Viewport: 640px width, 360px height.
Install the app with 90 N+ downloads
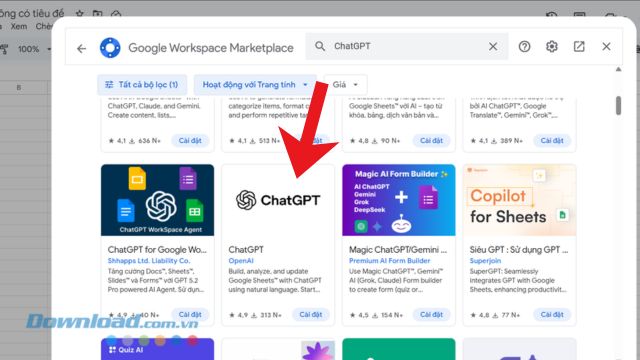click(x=431, y=140)
